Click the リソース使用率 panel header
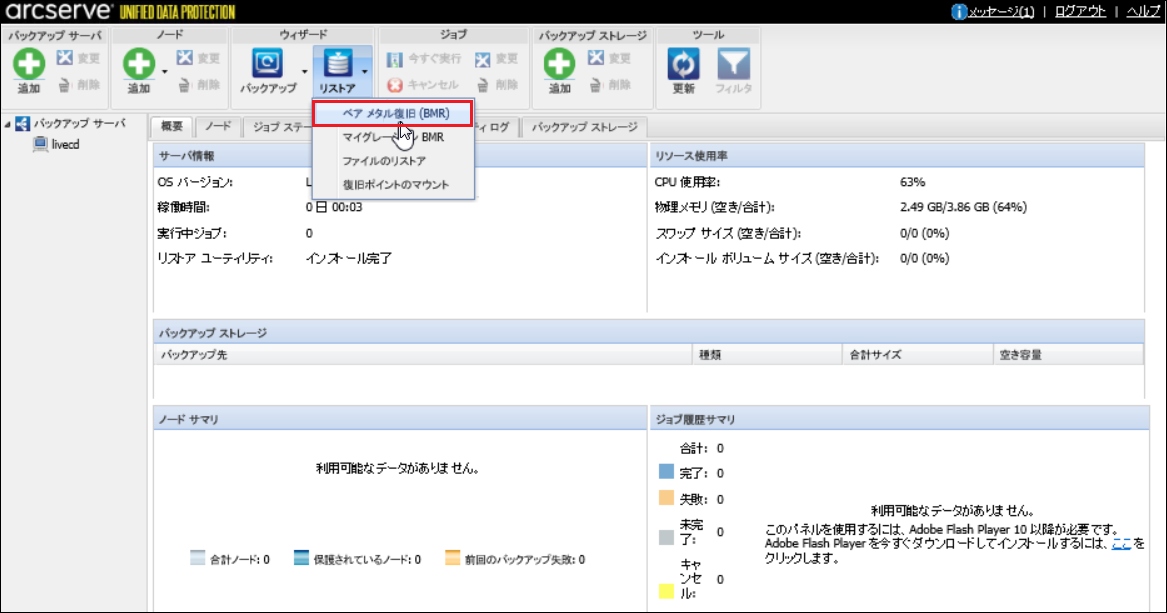 click(897, 156)
